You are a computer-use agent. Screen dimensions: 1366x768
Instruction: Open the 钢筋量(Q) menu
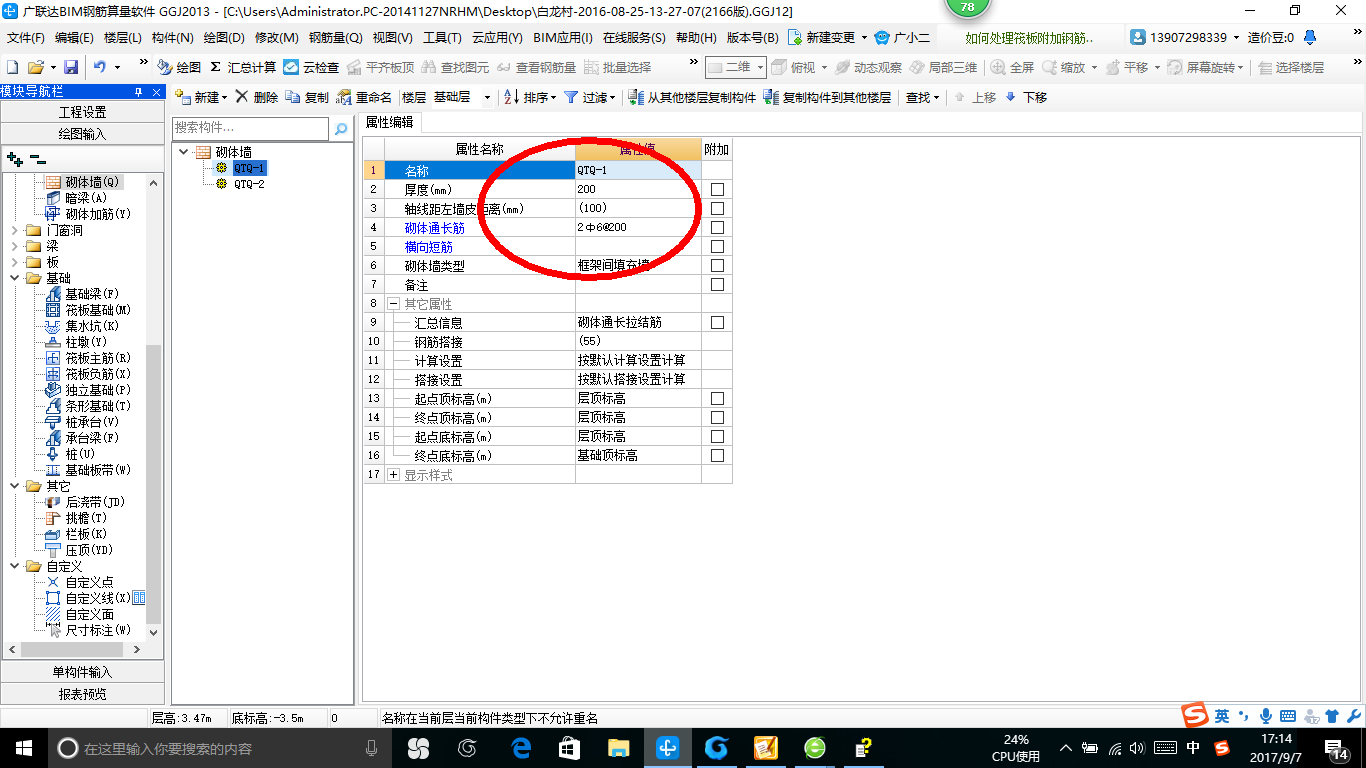(x=335, y=37)
